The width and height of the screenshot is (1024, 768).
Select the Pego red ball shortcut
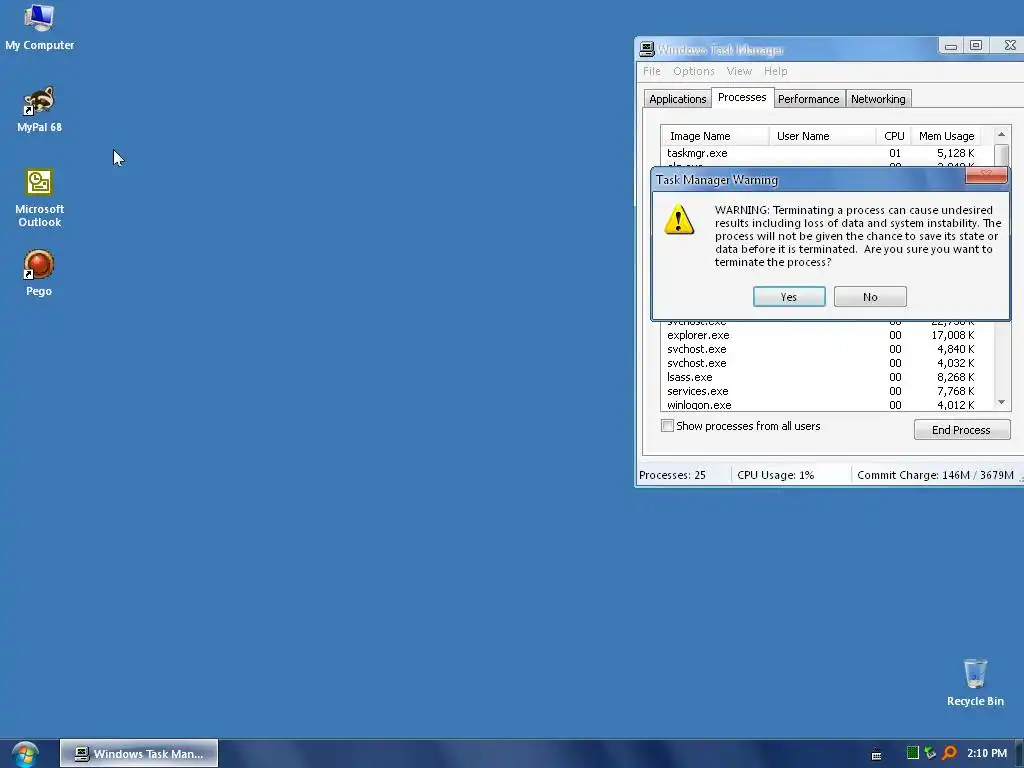pyautogui.click(x=39, y=273)
